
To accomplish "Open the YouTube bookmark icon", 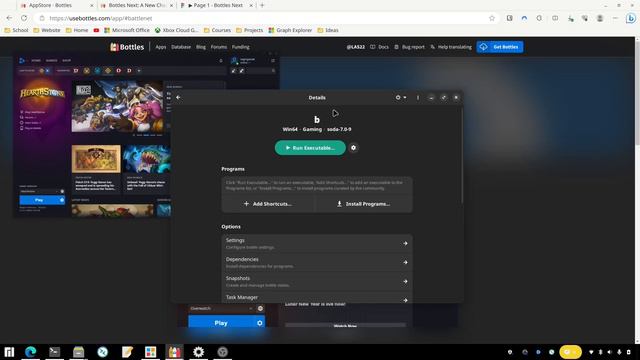I will point(96,30).
